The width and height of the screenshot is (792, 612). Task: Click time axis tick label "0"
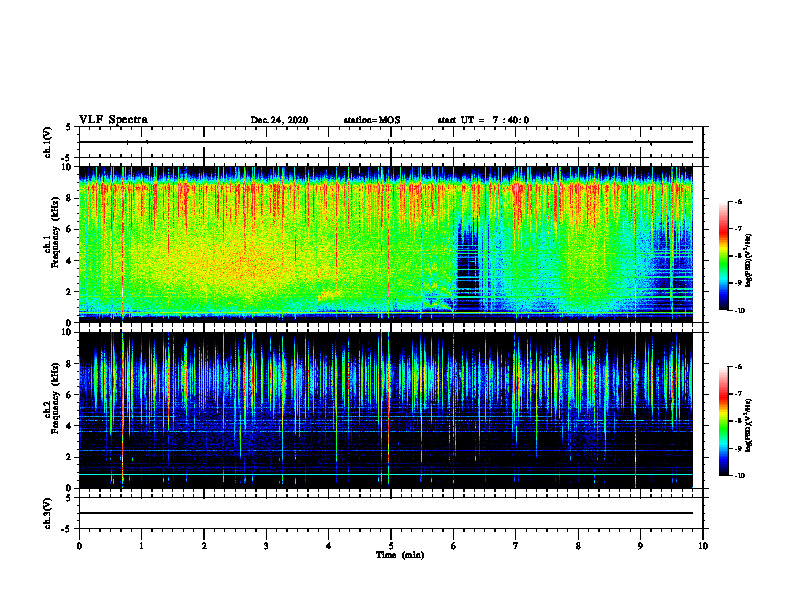point(79,546)
